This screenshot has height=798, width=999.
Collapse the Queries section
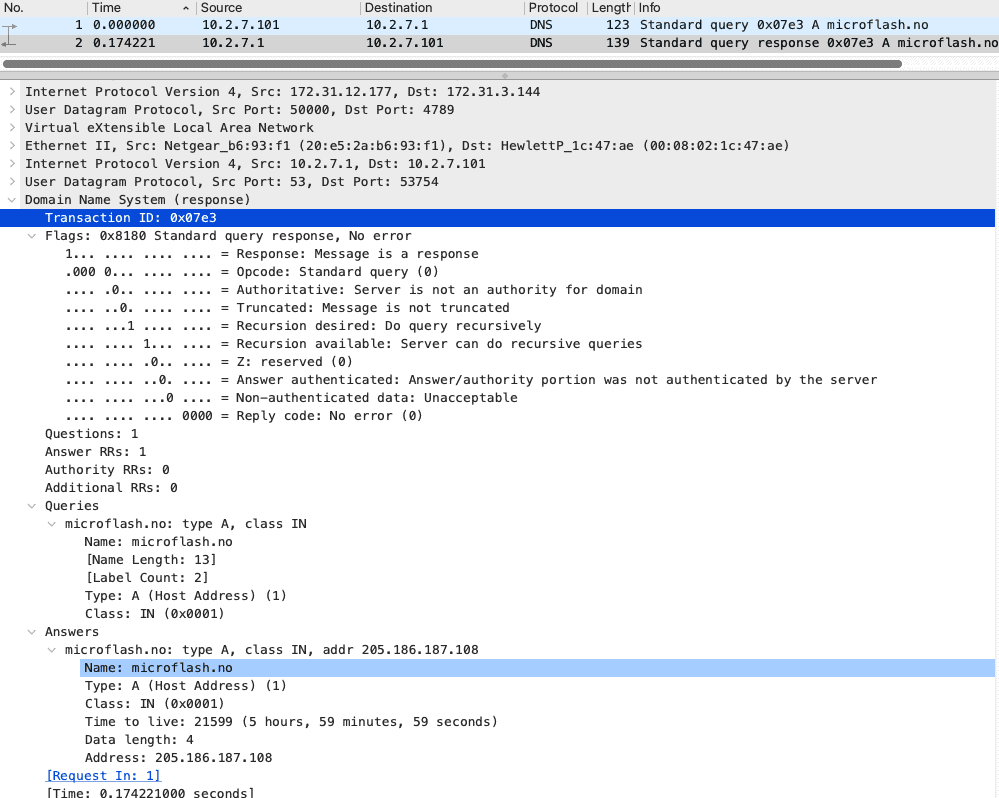click(x=30, y=505)
